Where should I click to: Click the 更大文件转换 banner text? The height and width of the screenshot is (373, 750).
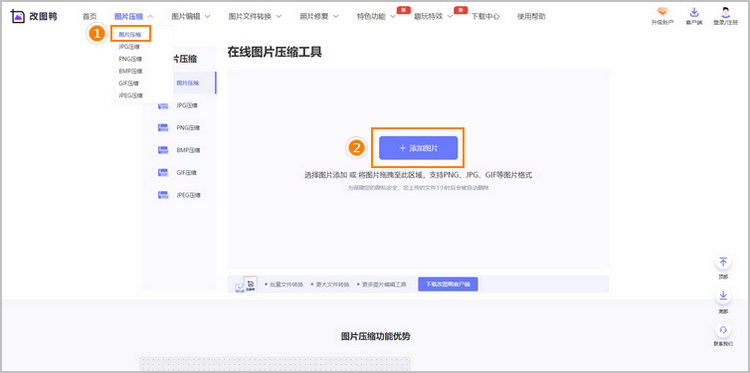(x=332, y=284)
